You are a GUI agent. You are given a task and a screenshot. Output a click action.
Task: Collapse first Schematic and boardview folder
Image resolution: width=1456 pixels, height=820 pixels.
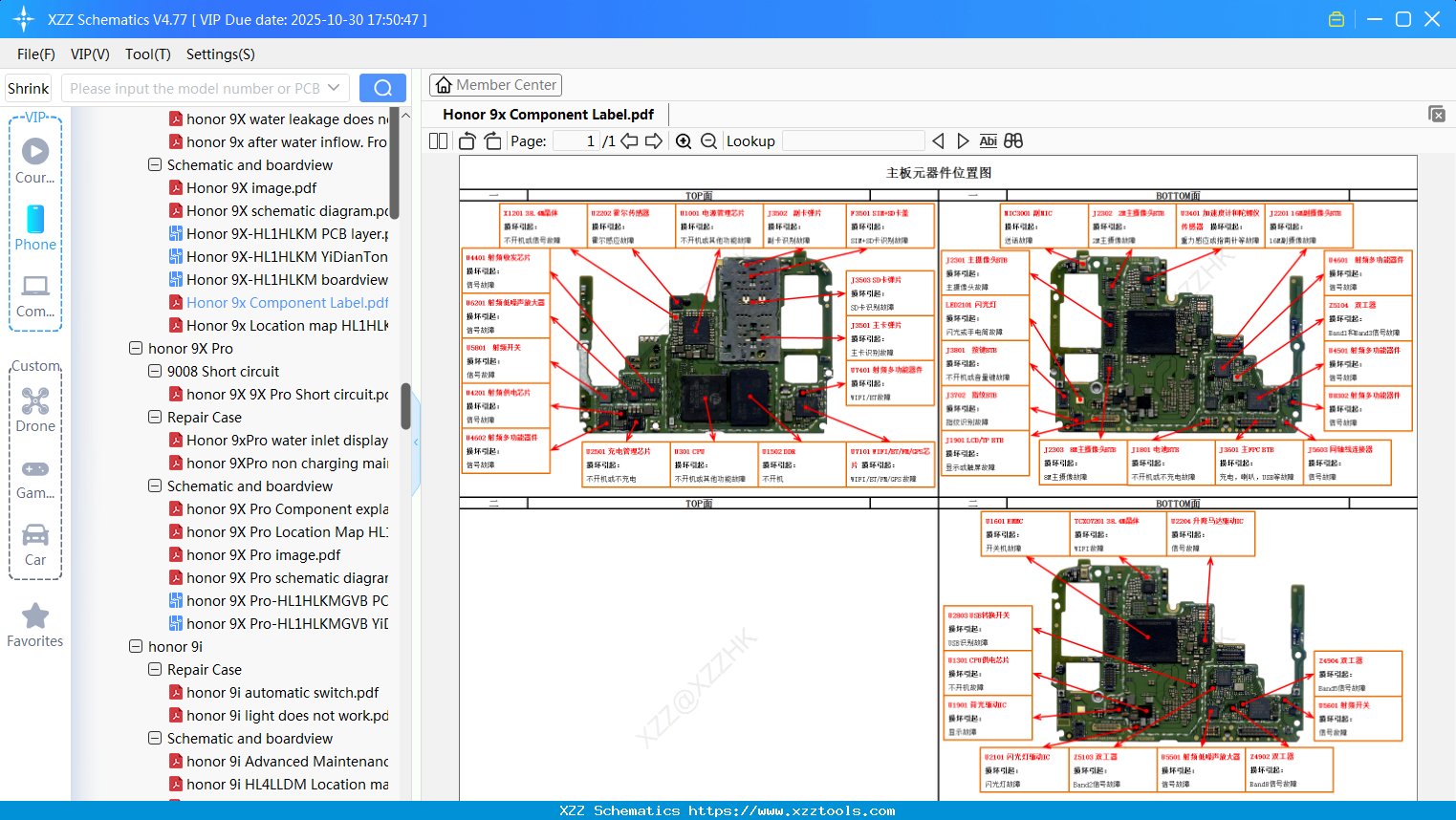tap(155, 164)
